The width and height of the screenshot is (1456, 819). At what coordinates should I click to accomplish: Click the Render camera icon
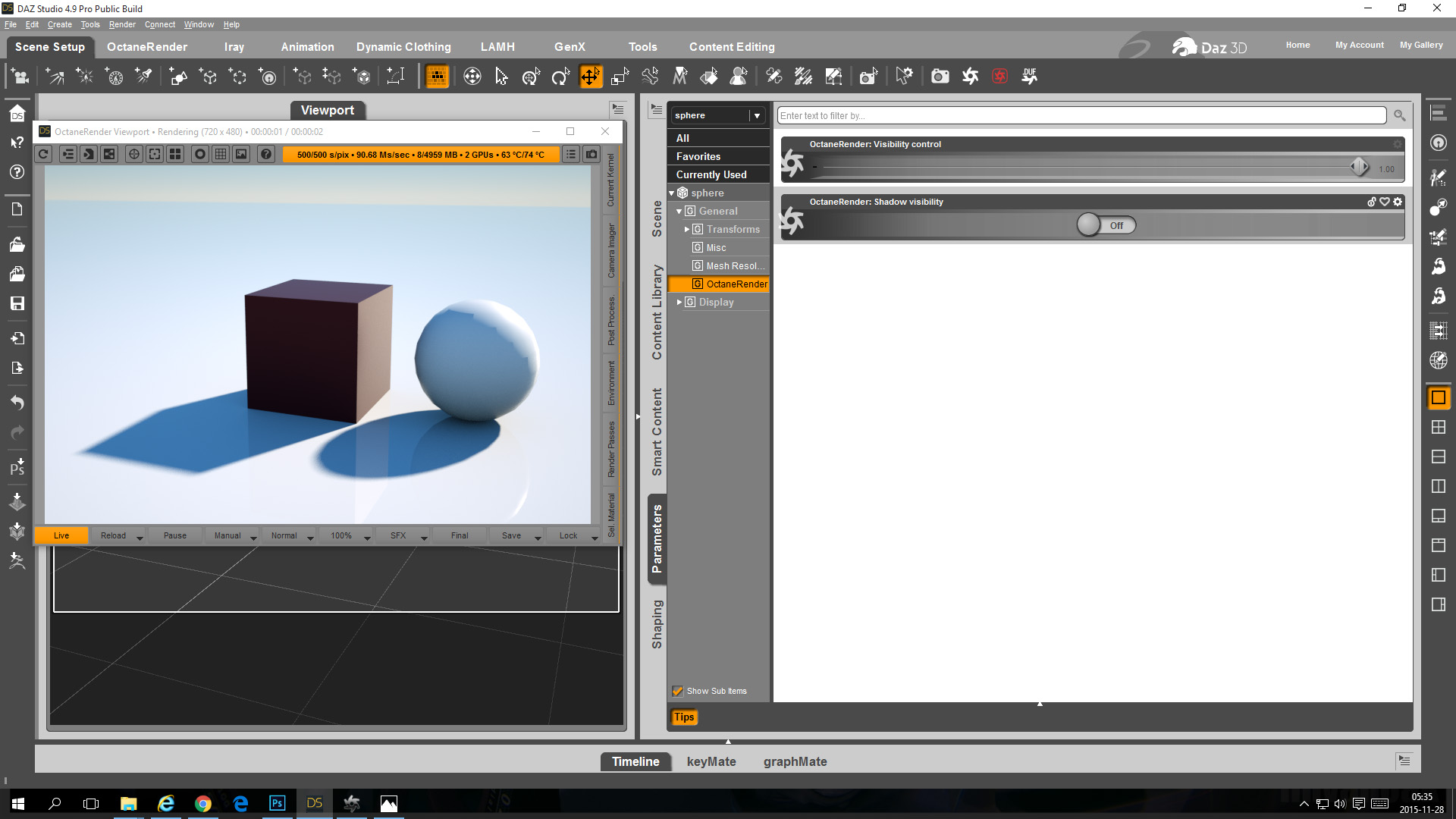(x=940, y=76)
